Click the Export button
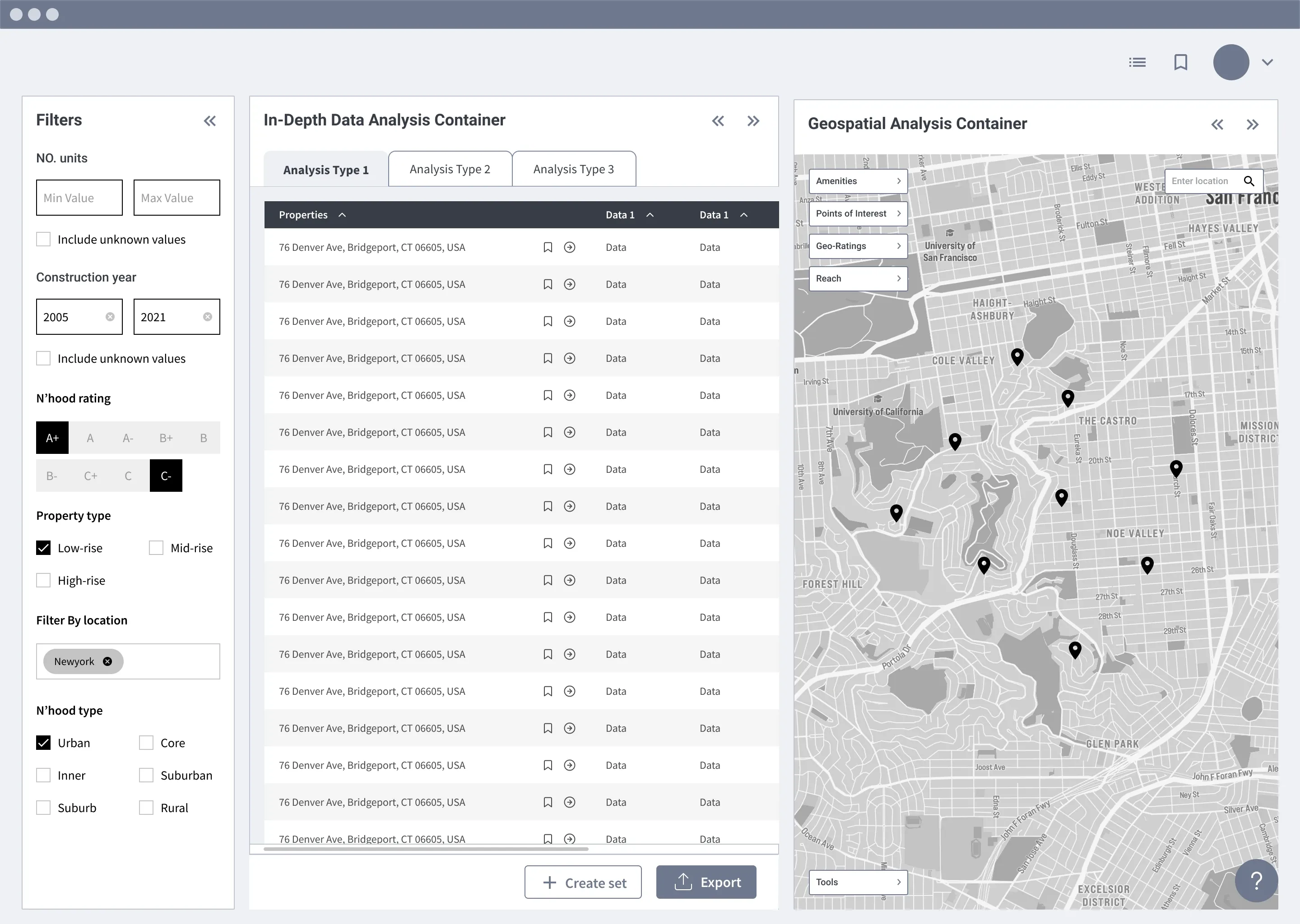The width and height of the screenshot is (1300, 924). (706, 882)
